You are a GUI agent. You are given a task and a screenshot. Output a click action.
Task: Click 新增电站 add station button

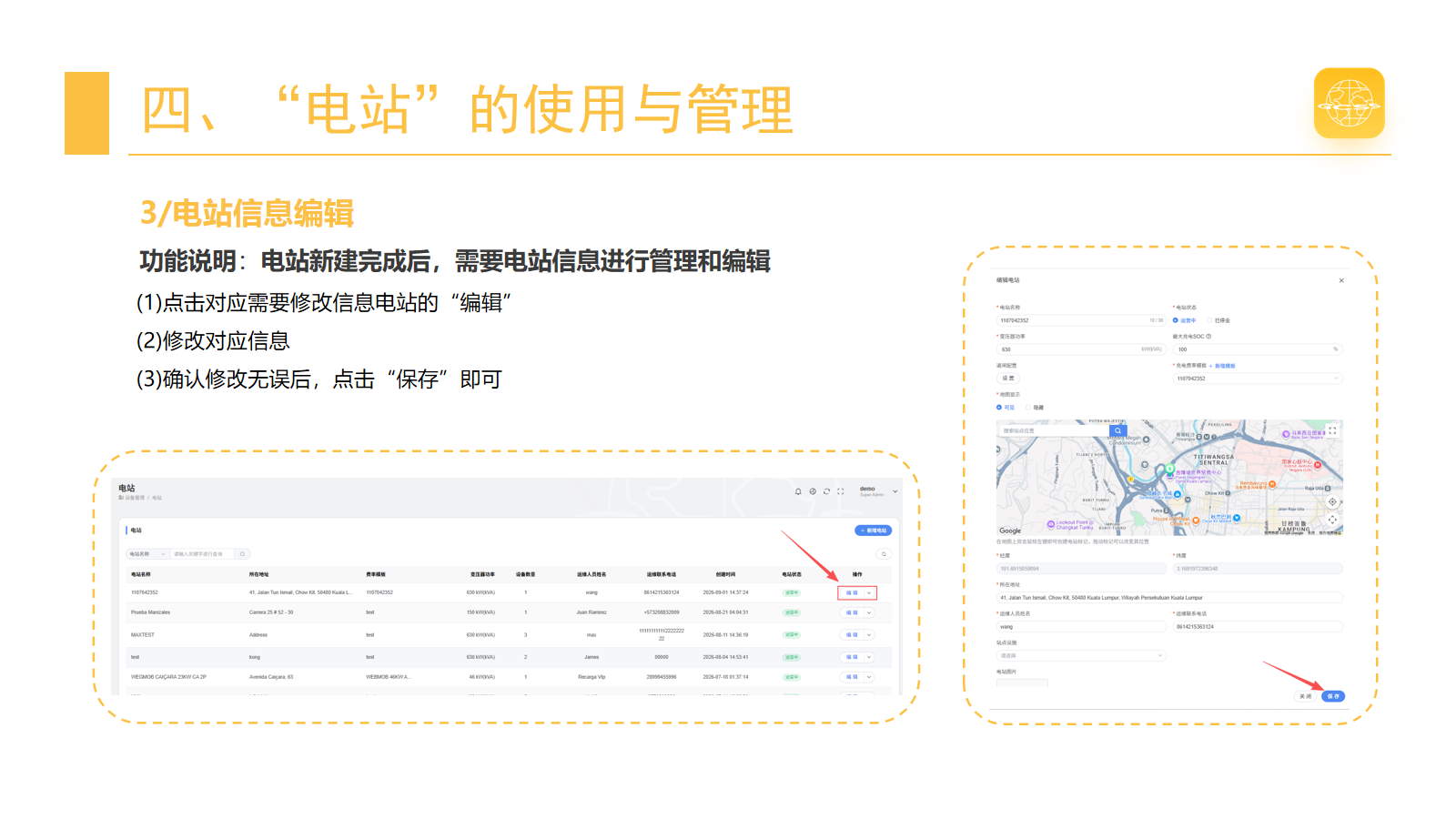pos(874,531)
